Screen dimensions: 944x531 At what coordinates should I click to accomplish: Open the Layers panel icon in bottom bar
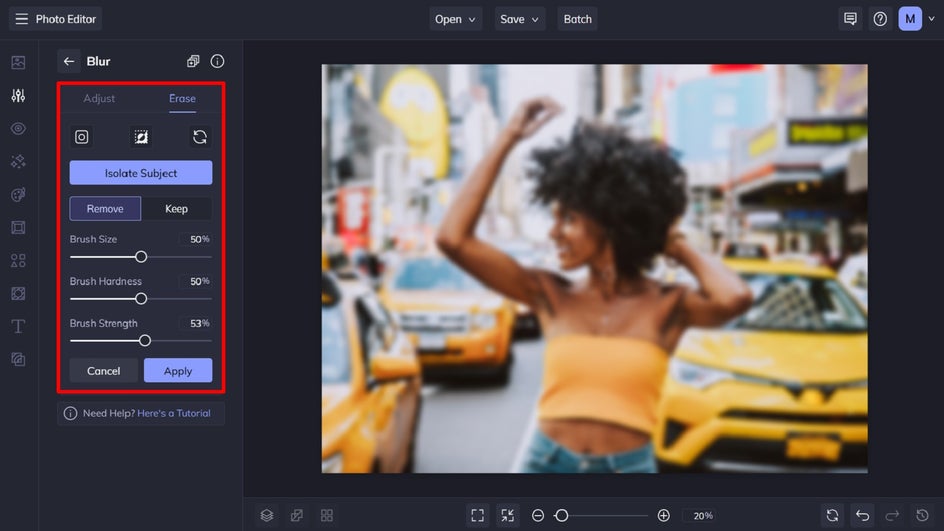coord(267,516)
